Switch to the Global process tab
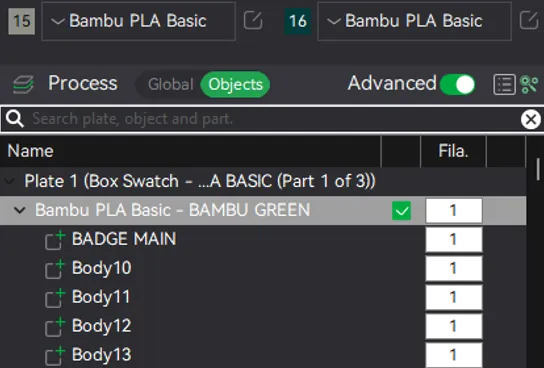544x368 pixels. point(170,84)
